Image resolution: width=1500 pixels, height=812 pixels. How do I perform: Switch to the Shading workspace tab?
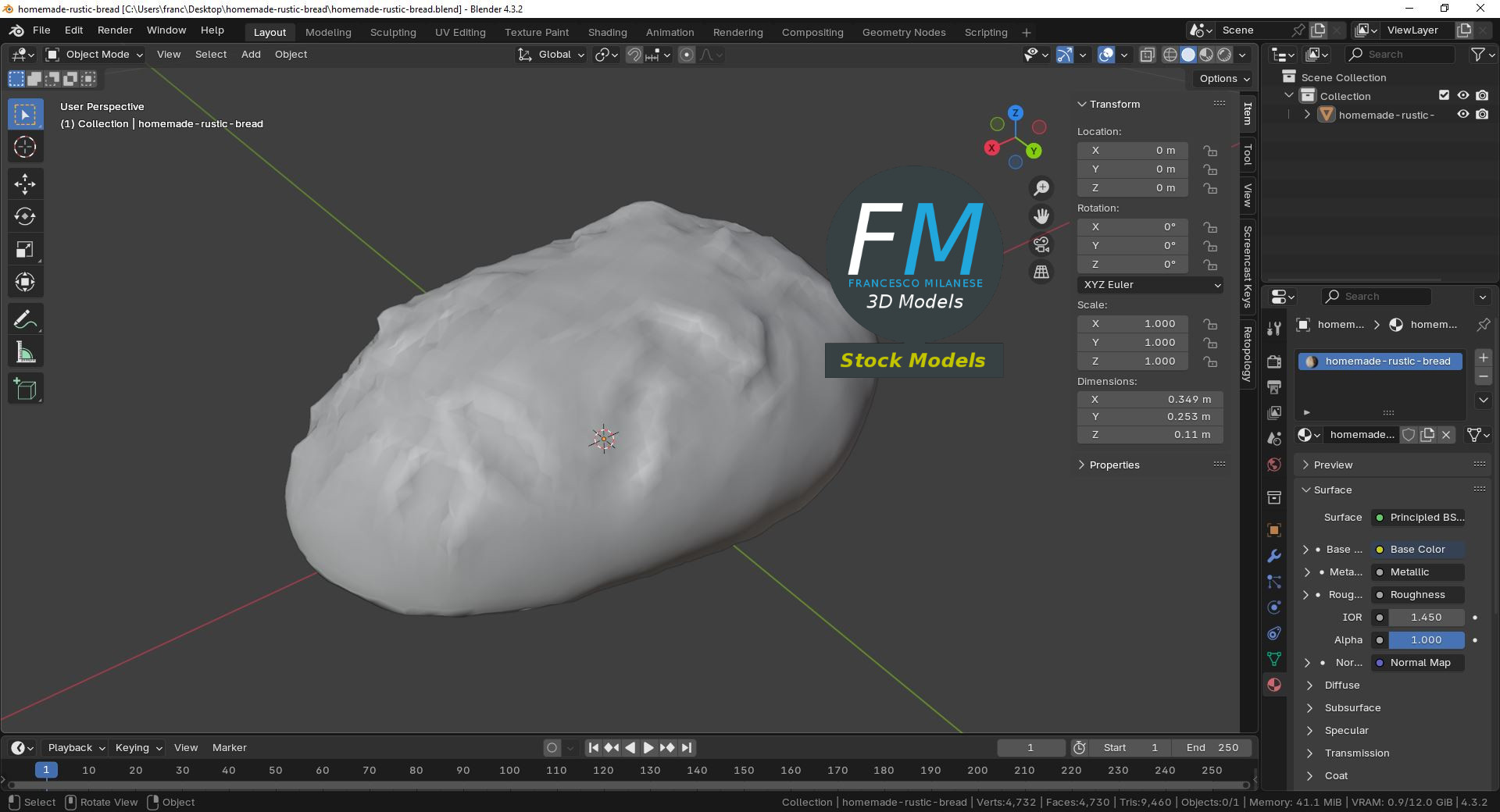pyautogui.click(x=607, y=33)
